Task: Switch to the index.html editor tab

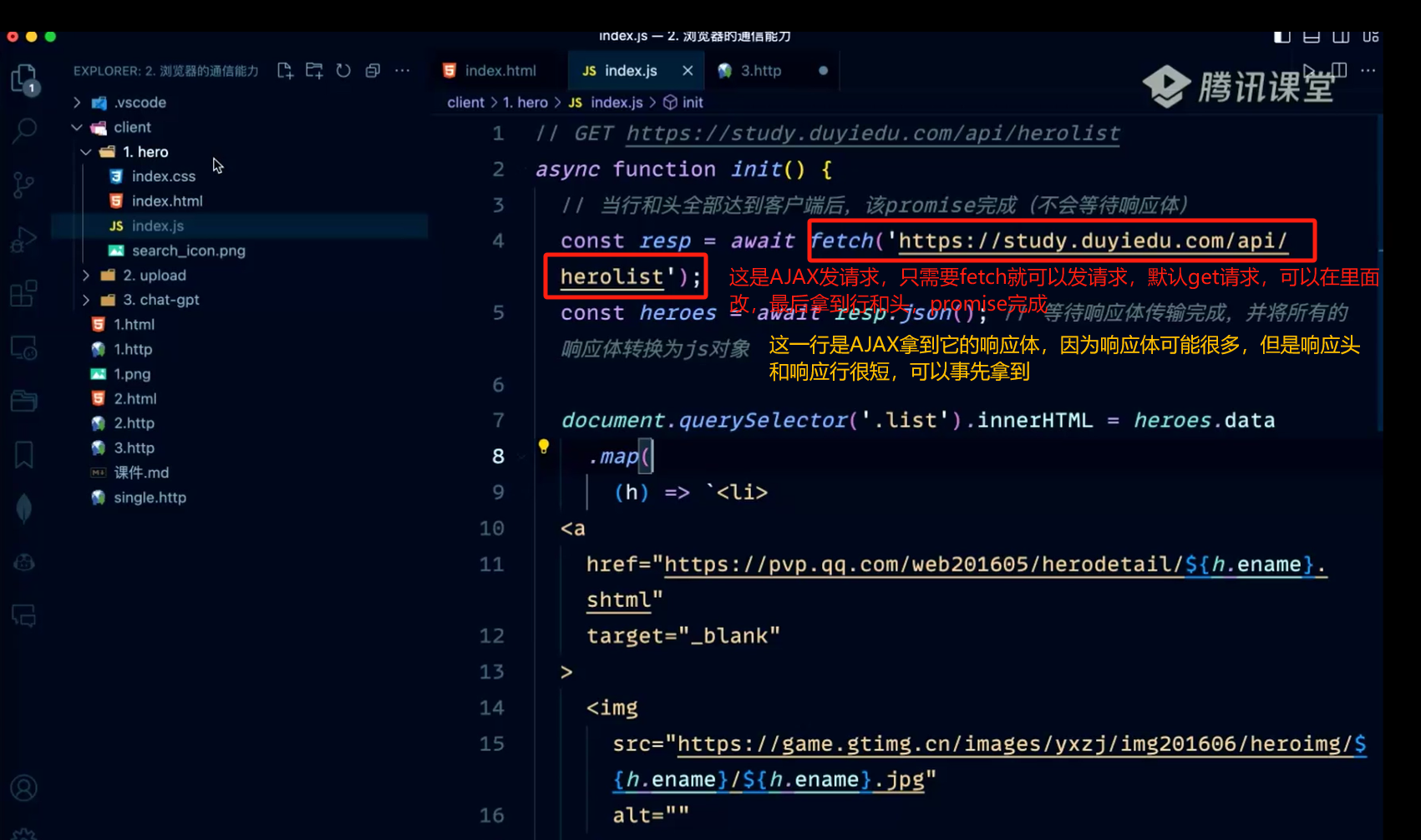Action: (x=500, y=71)
